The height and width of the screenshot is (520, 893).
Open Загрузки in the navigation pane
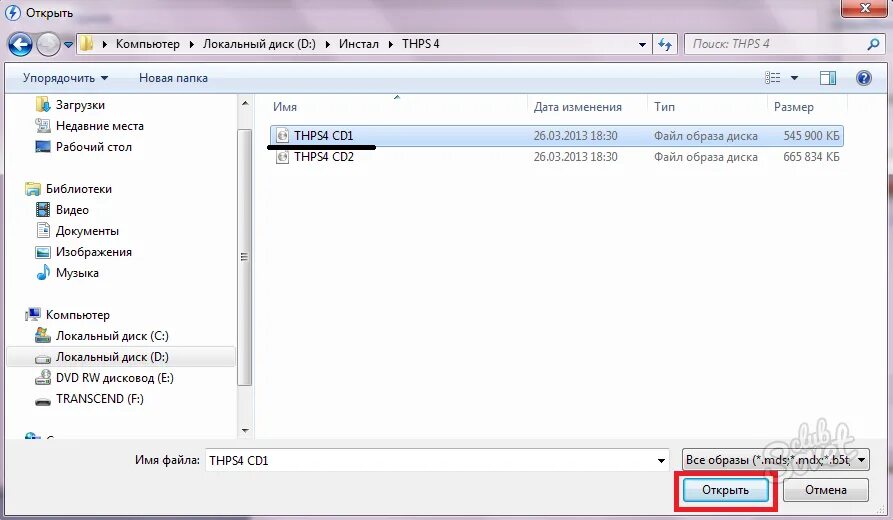(x=80, y=105)
